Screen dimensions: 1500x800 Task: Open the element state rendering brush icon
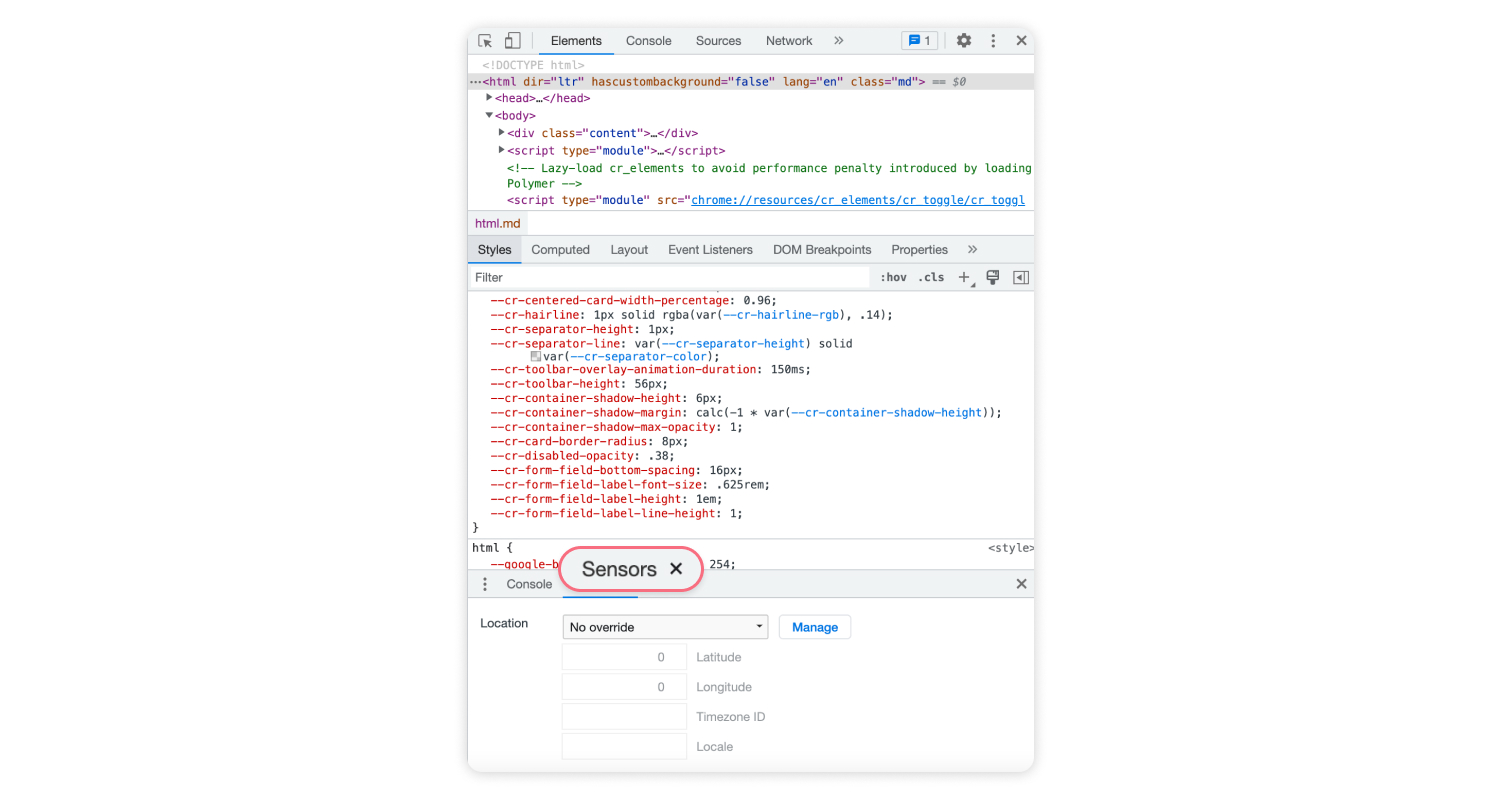[992, 277]
